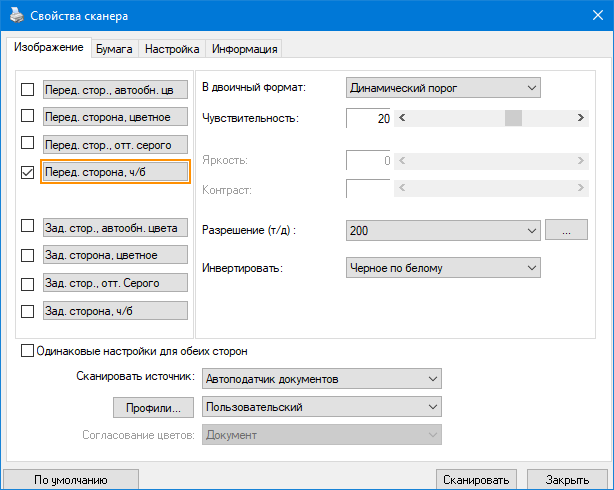The image size is (614, 490).
Task: Open resolution custom settings ellipsis button
Action: click(x=566, y=231)
